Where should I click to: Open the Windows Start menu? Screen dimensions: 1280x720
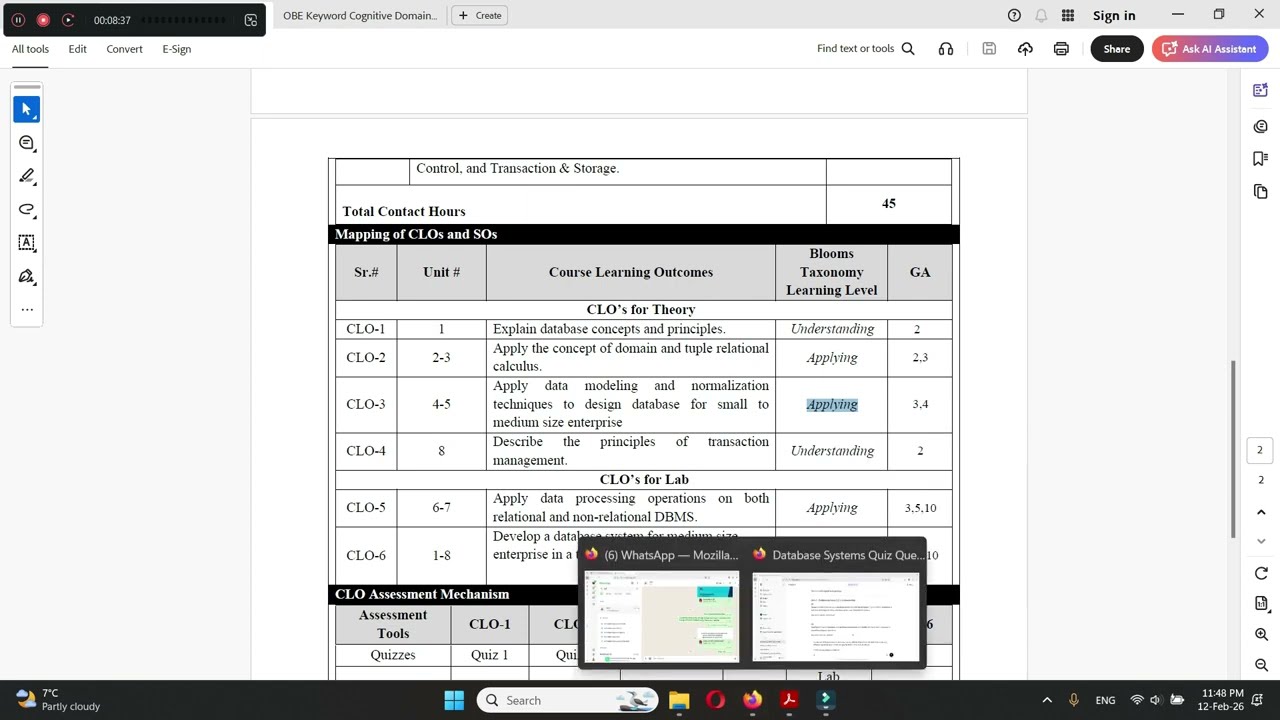tap(454, 700)
